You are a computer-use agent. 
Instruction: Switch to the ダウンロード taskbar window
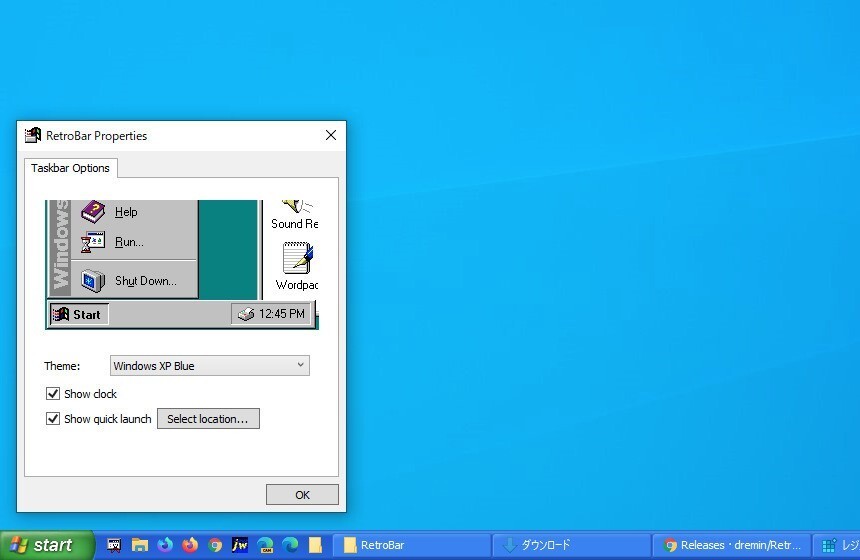(x=570, y=545)
